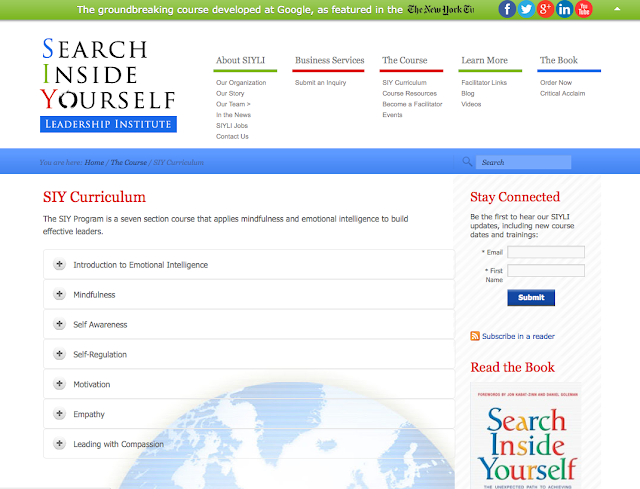Screen dimensions: 640x489
Task: Expand Introduction to Emotional Intelligence section
Action: [249, 265]
